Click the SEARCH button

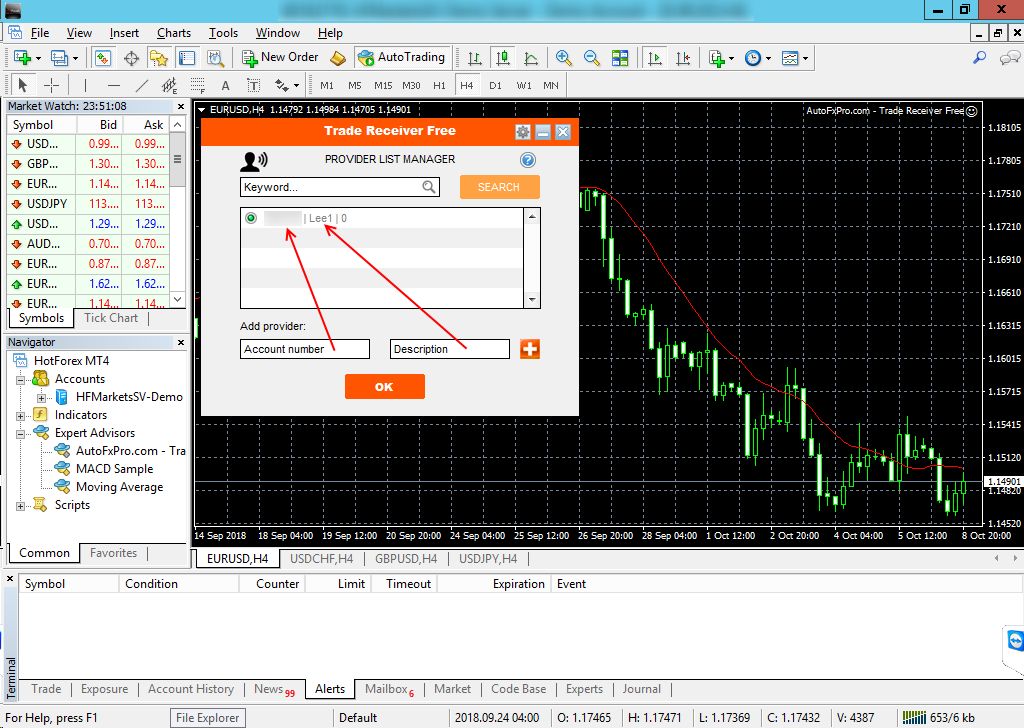pyautogui.click(x=499, y=187)
